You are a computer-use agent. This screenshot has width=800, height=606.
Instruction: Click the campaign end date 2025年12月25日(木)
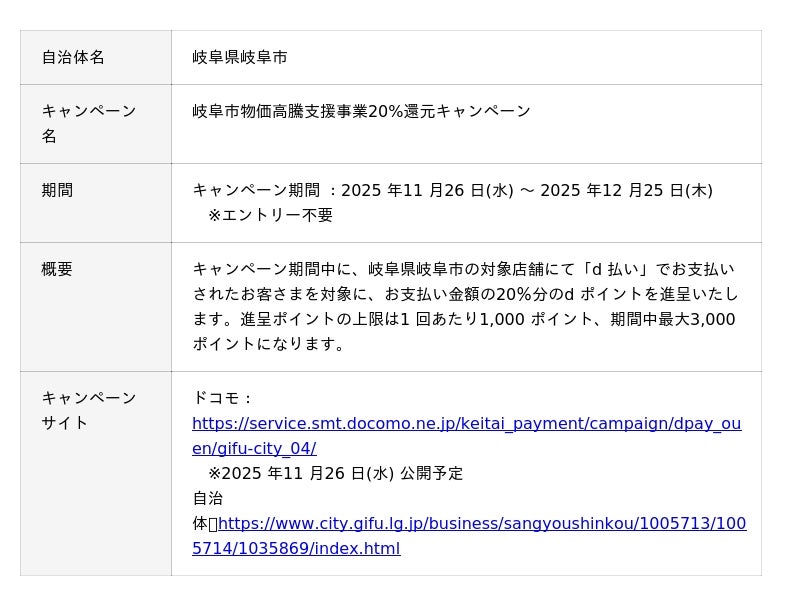pos(626,190)
